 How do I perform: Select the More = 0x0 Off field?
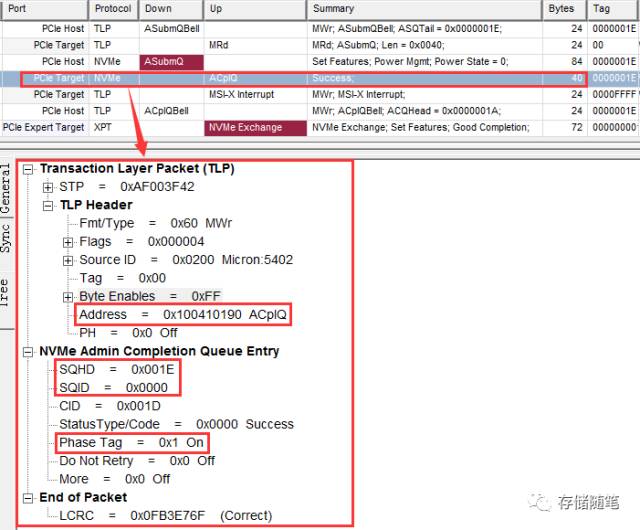pos(114,479)
